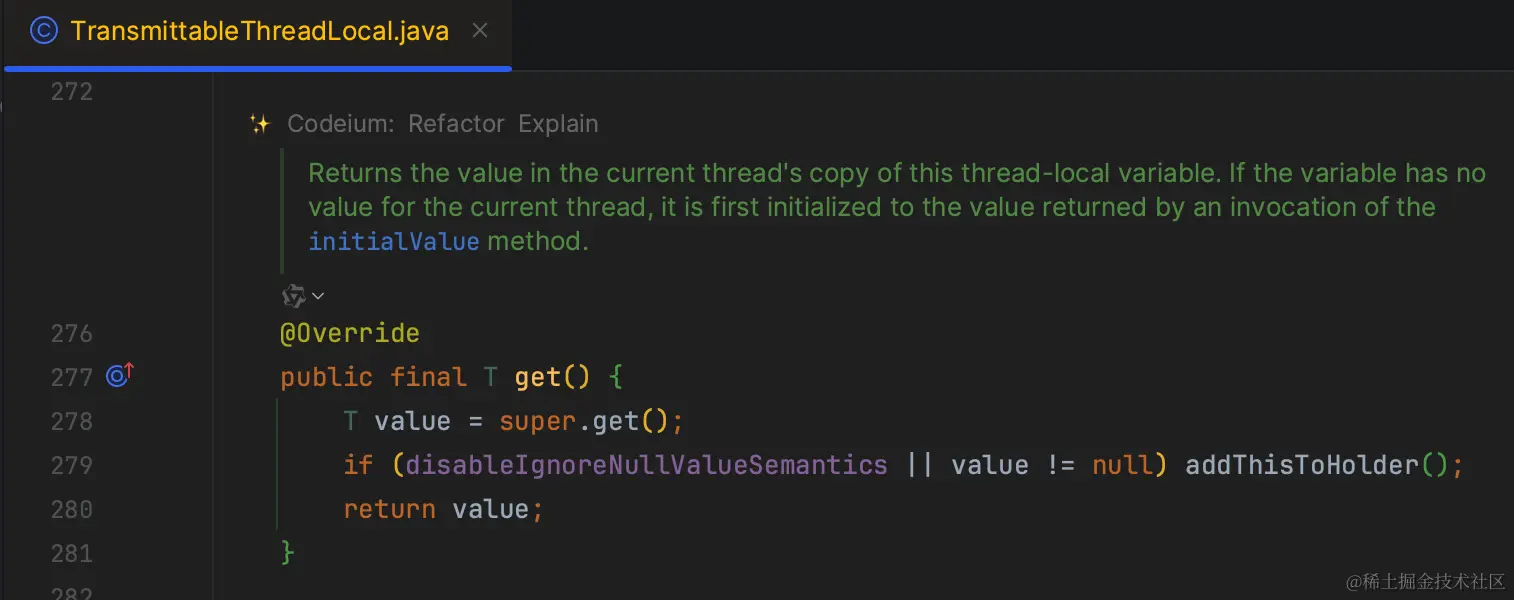Click the addThisToHolder method call

tap(1301, 465)
